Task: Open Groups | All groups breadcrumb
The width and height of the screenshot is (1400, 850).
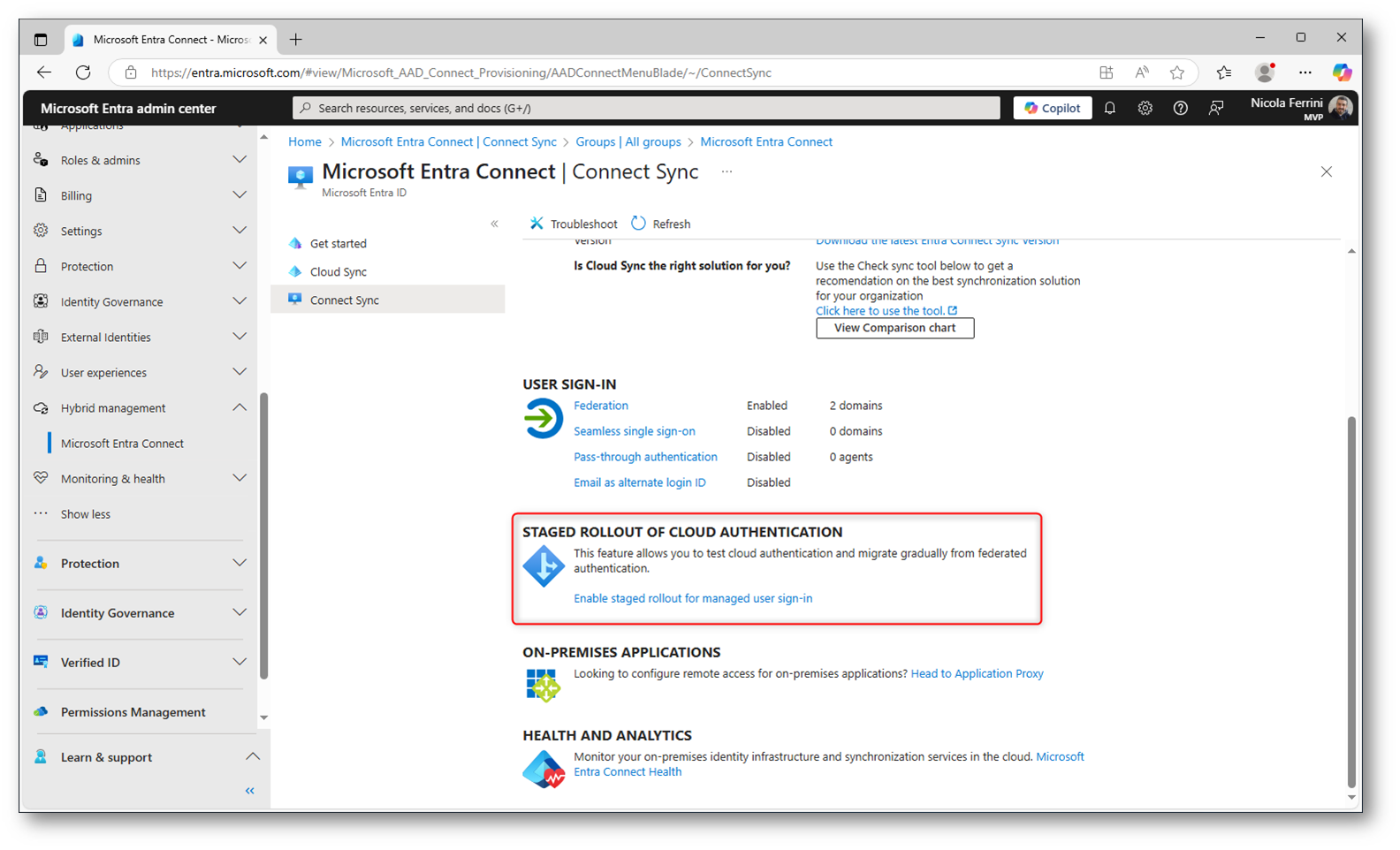Action: point(628,141)
